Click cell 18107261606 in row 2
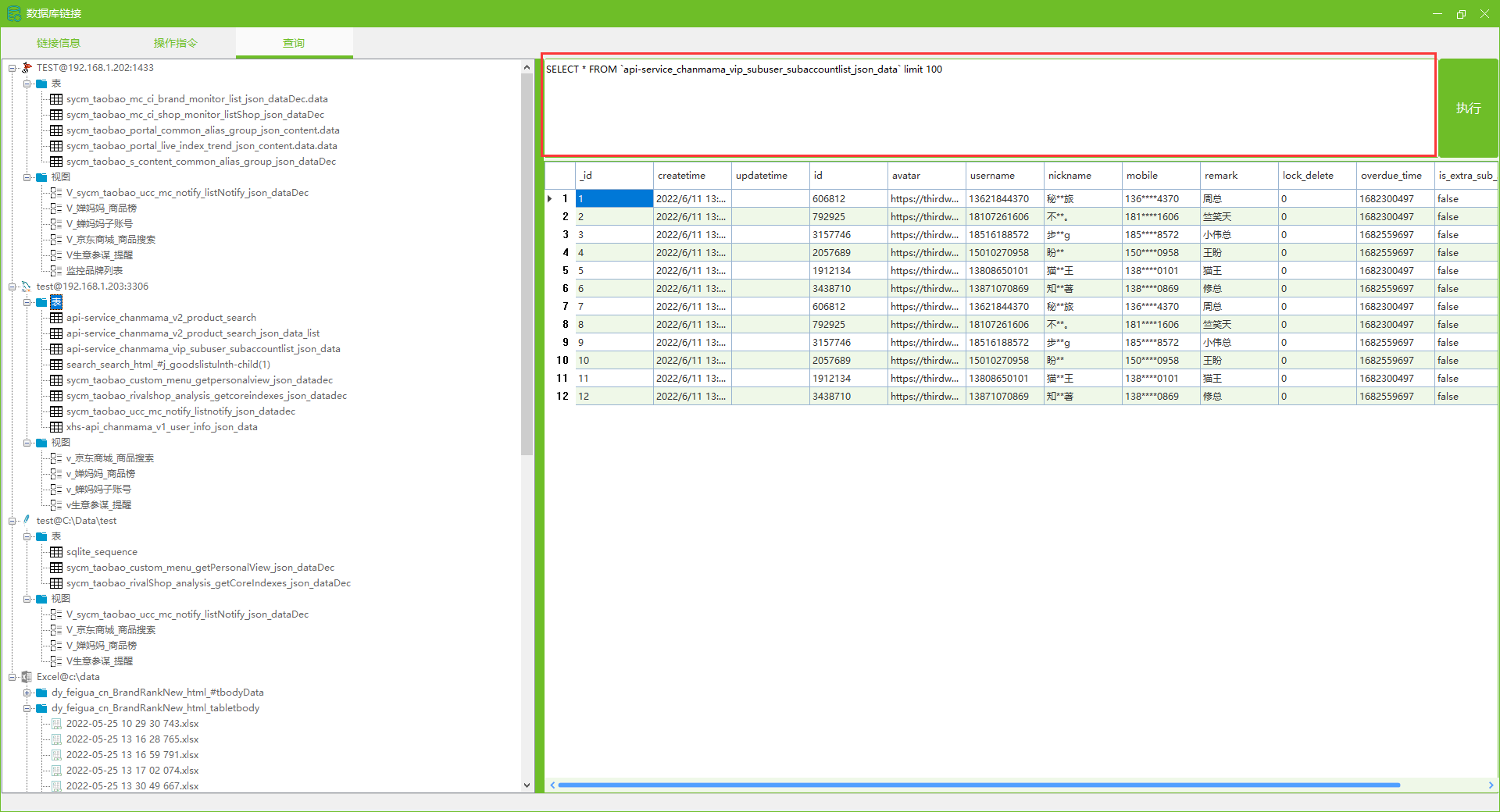This screenshot has height=812, width=1500. (x=1005, y=217)
